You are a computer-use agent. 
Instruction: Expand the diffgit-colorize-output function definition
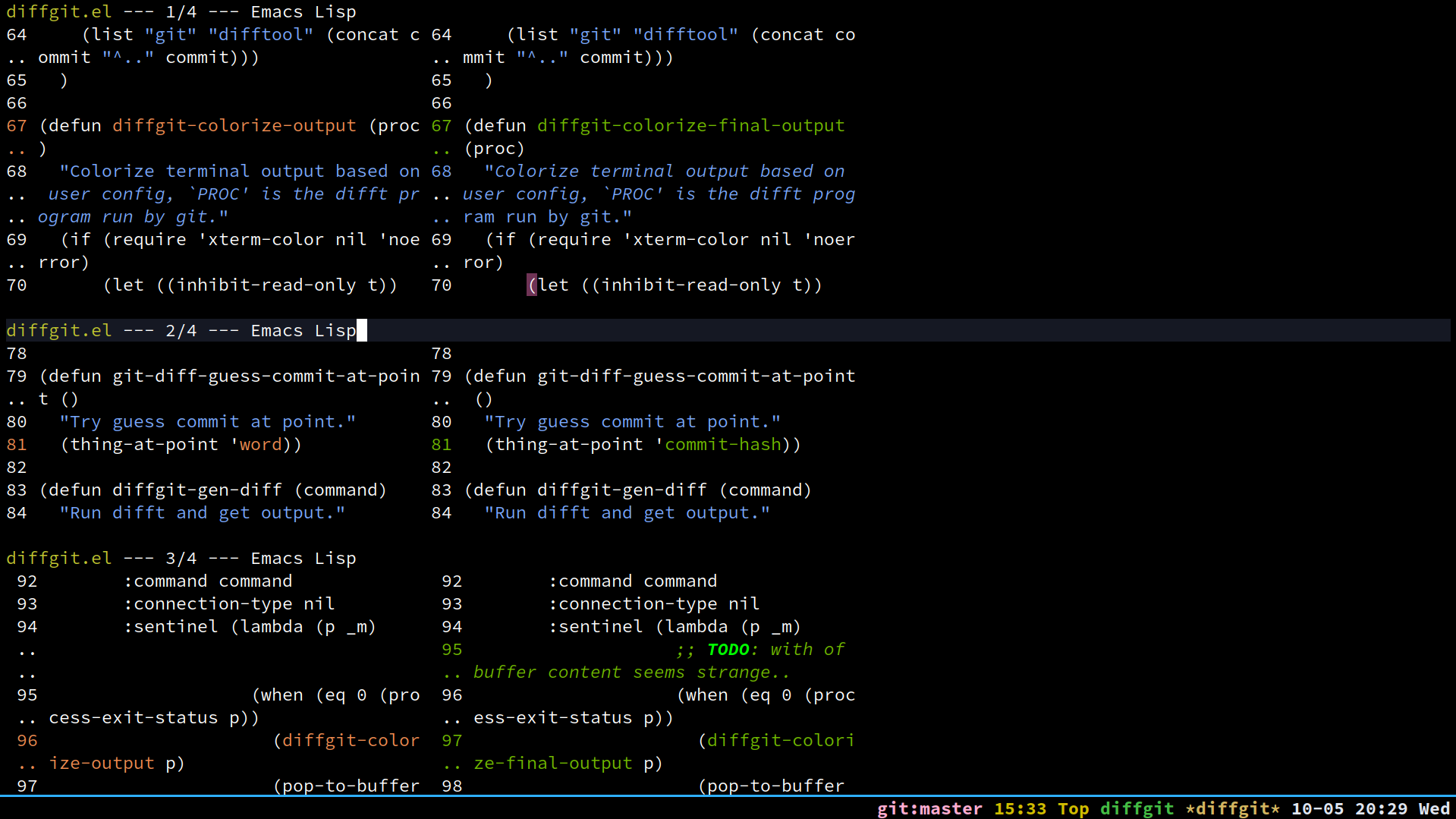pyautogui.click(x=234, y=125)
